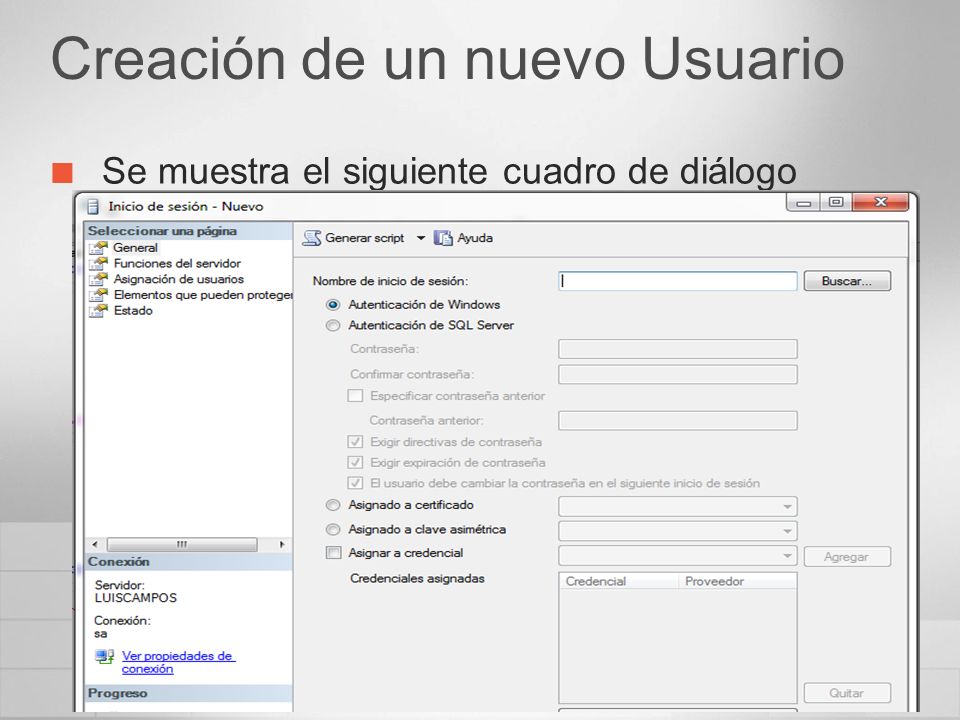960x720 pixels.
Task: Select Autenticación de Windows radio button
Action: 332,305
